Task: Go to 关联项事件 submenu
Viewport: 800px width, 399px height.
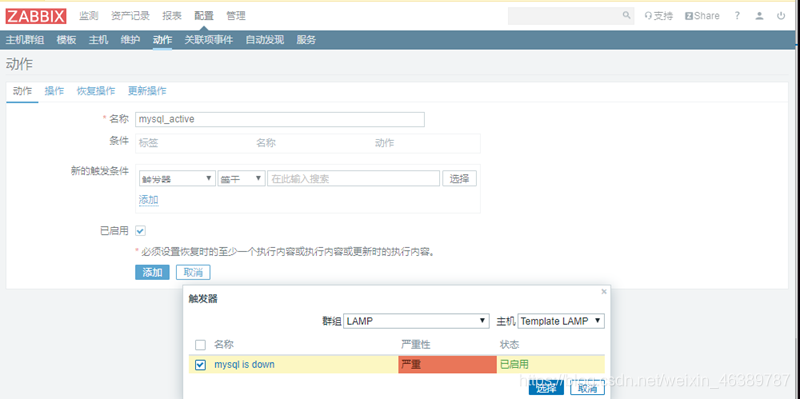Action: click(209, 40)
